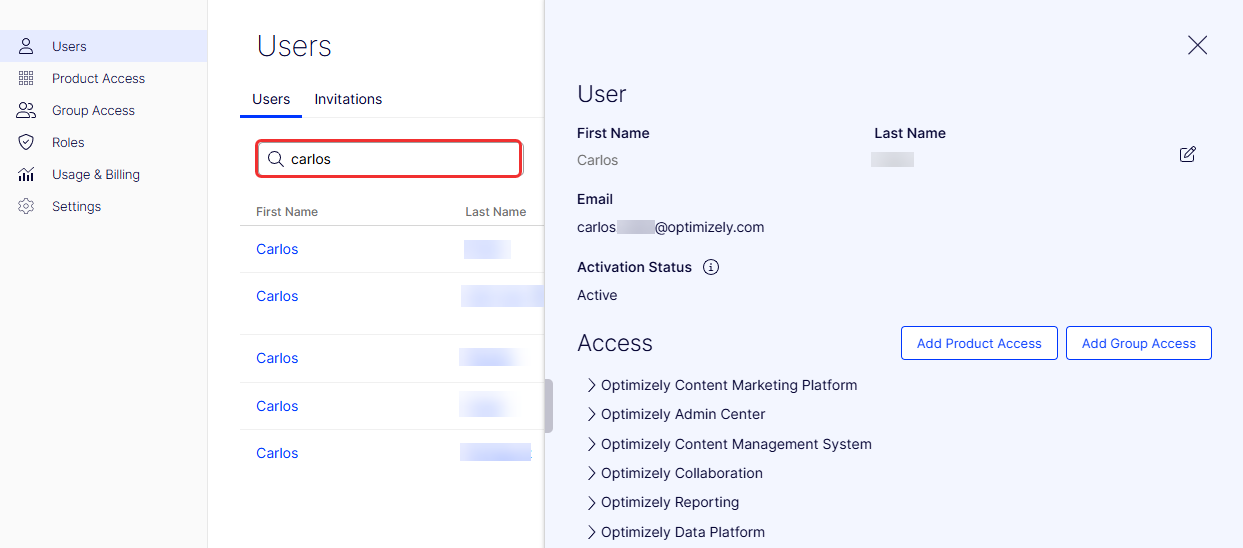Viewport: 1243px width, 548px height.
Task: Click the Activation Status info icon
Action: (x=711, y=267)
